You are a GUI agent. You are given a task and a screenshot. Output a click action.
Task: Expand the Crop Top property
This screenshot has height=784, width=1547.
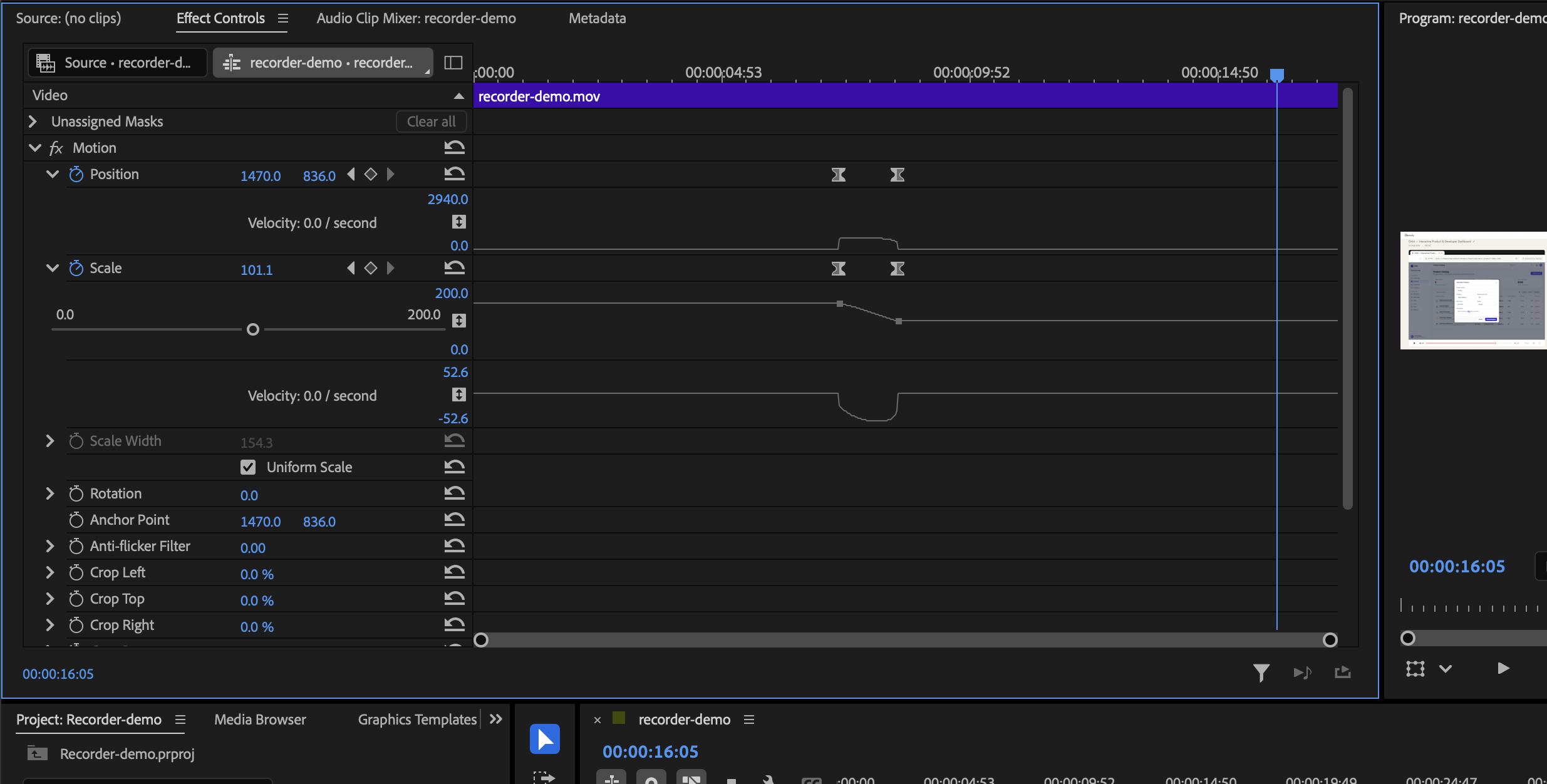[x=50, y=599]
